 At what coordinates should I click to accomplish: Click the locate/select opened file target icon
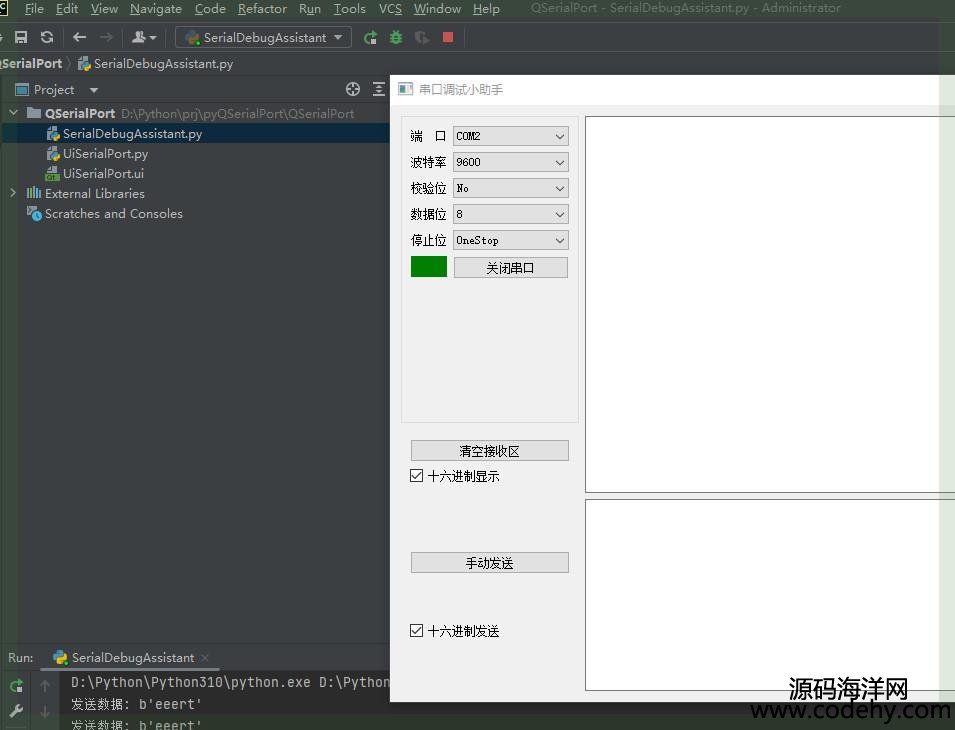point(352,89)
